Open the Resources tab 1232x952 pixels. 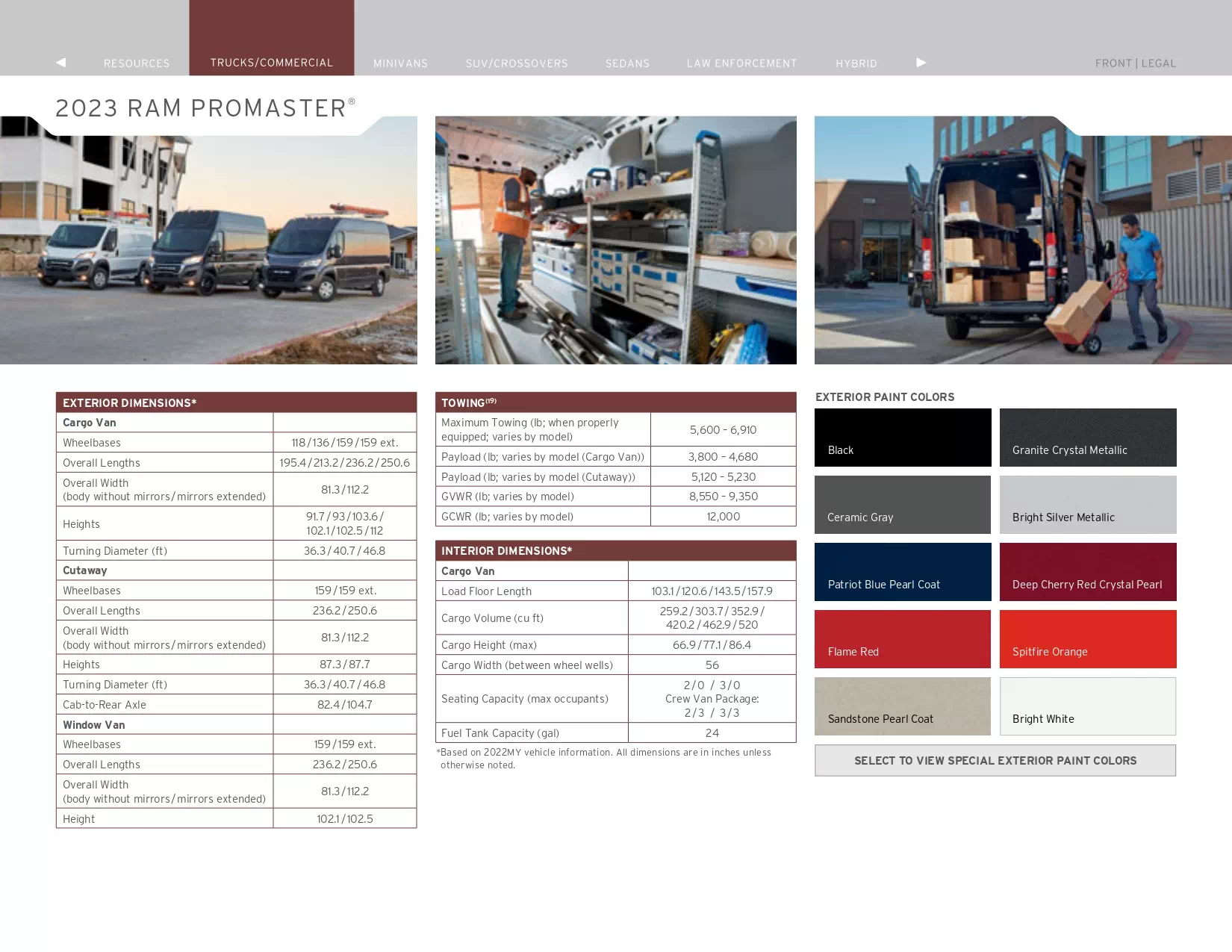pos(137,63)
